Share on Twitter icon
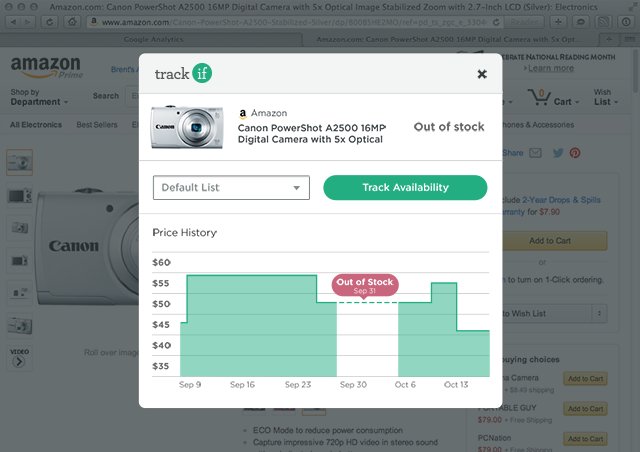 point(558,153)
